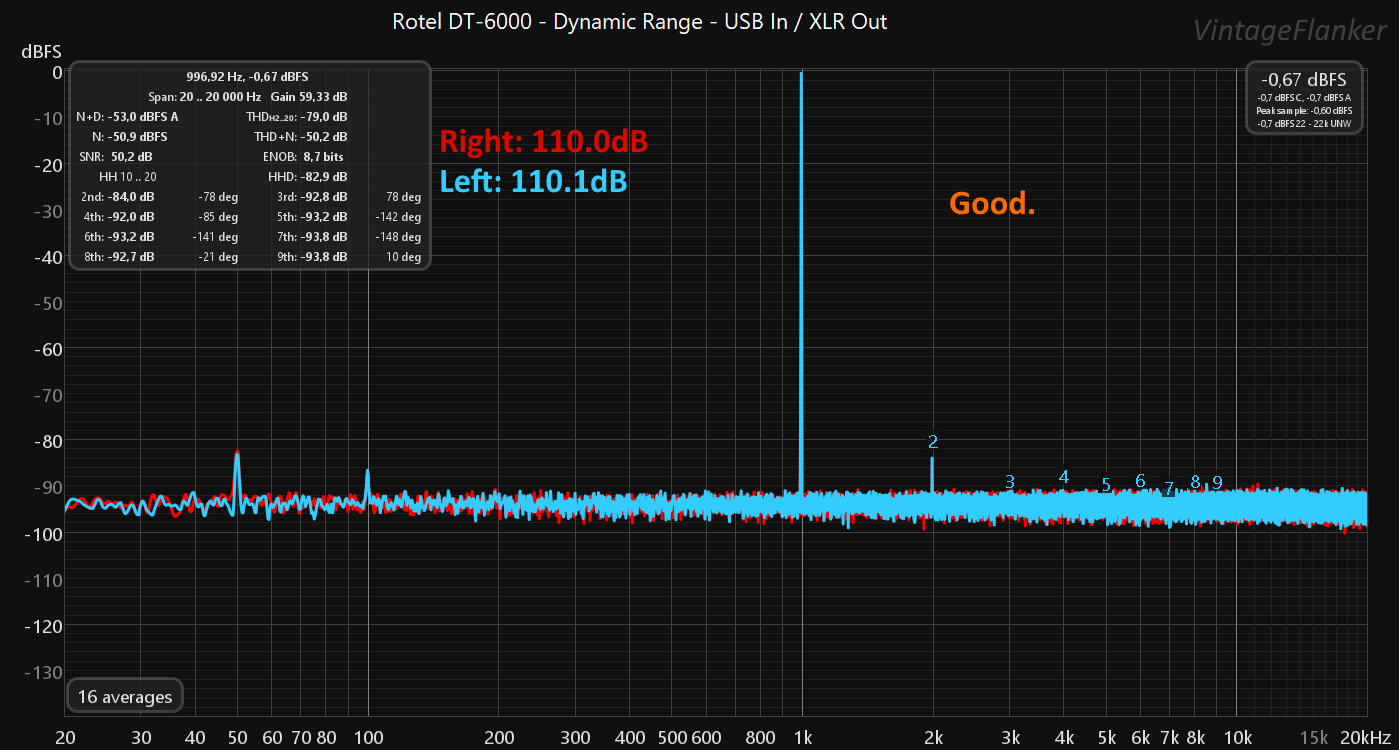The height and width of the screenshot is (750, 1399).
Task: Click the y-axis -90 tick label
Action: click(x=46, y=488)
